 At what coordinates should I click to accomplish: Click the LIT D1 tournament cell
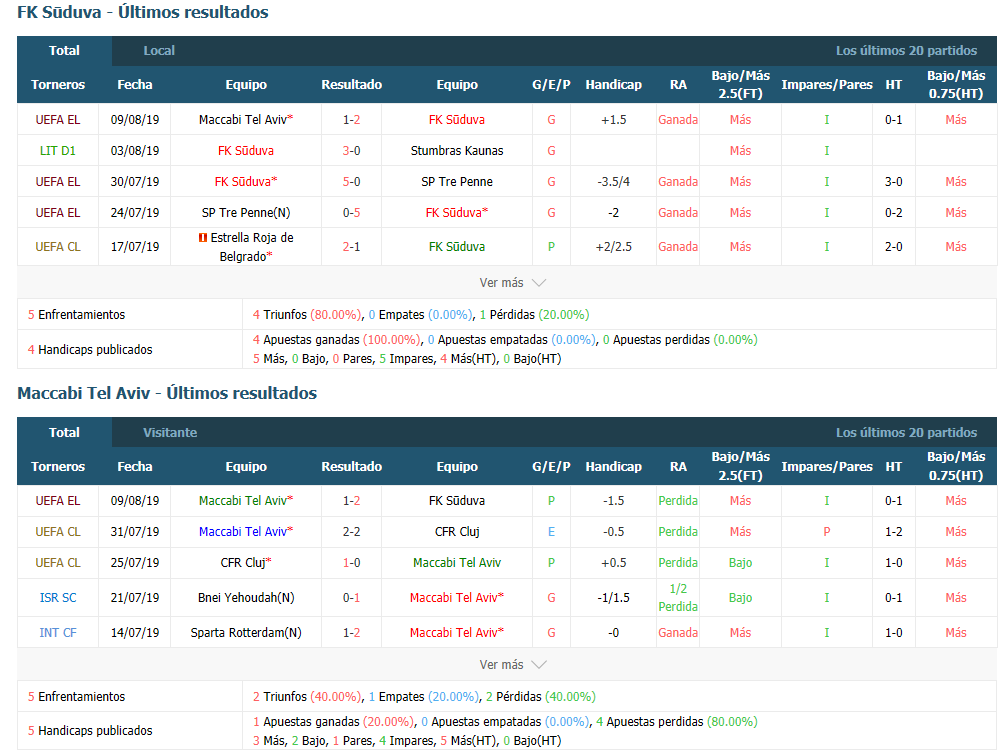click(x=58, y=151)
